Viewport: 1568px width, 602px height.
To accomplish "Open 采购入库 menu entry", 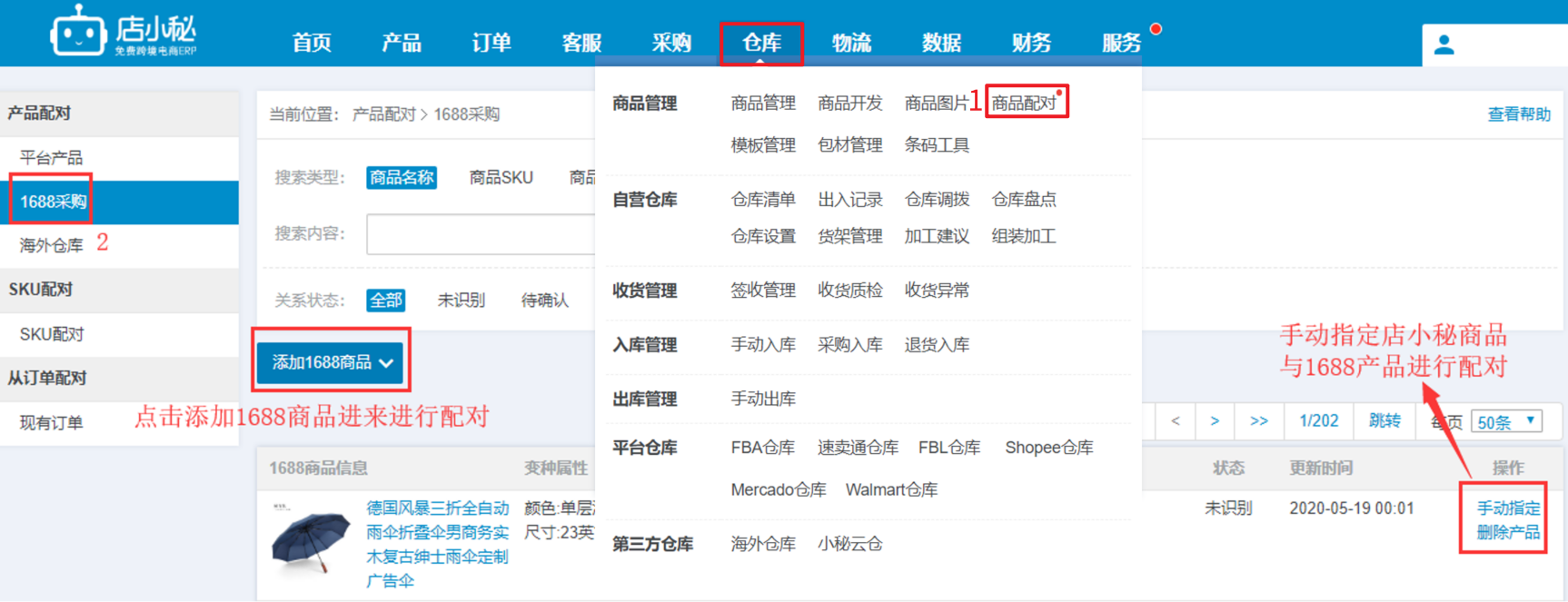I will 849,345.
